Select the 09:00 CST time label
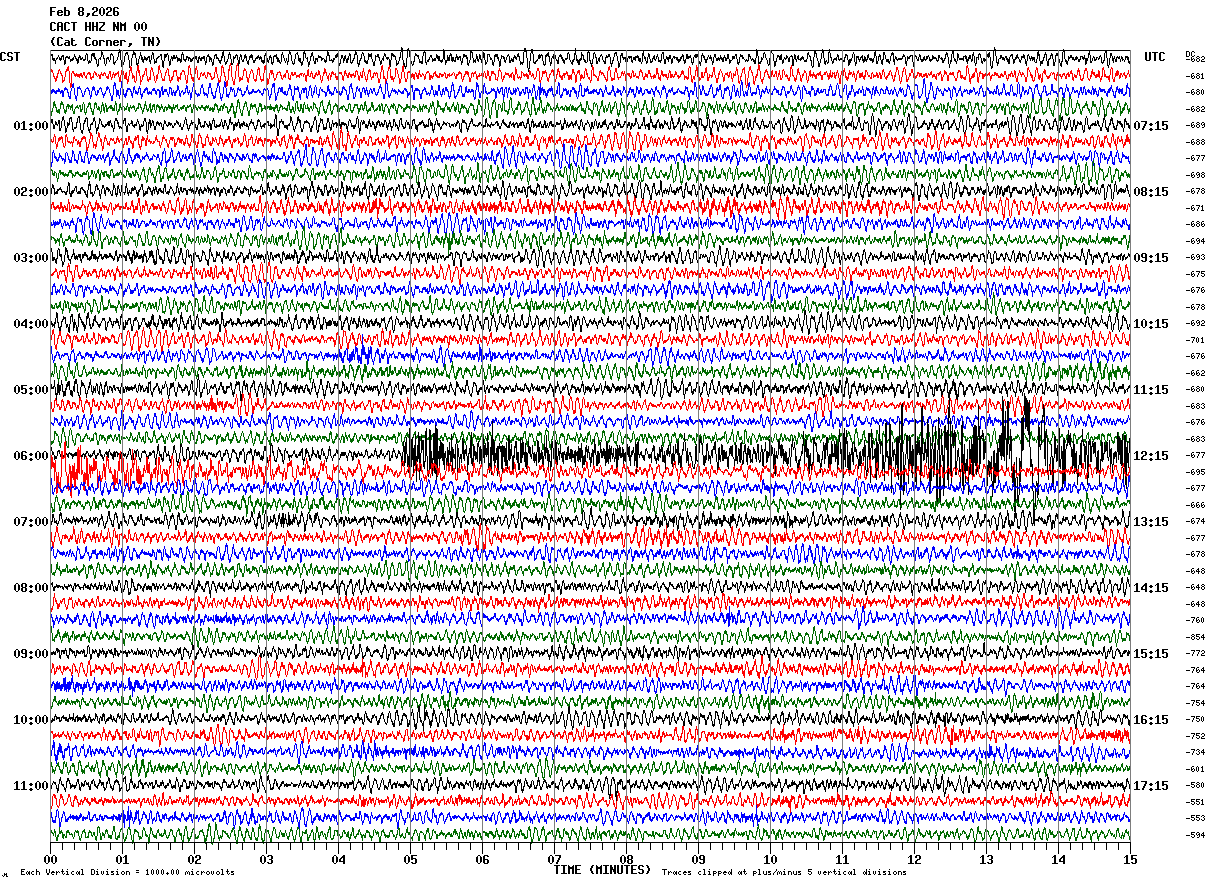 pyautogui.click(x=31, y=654)
